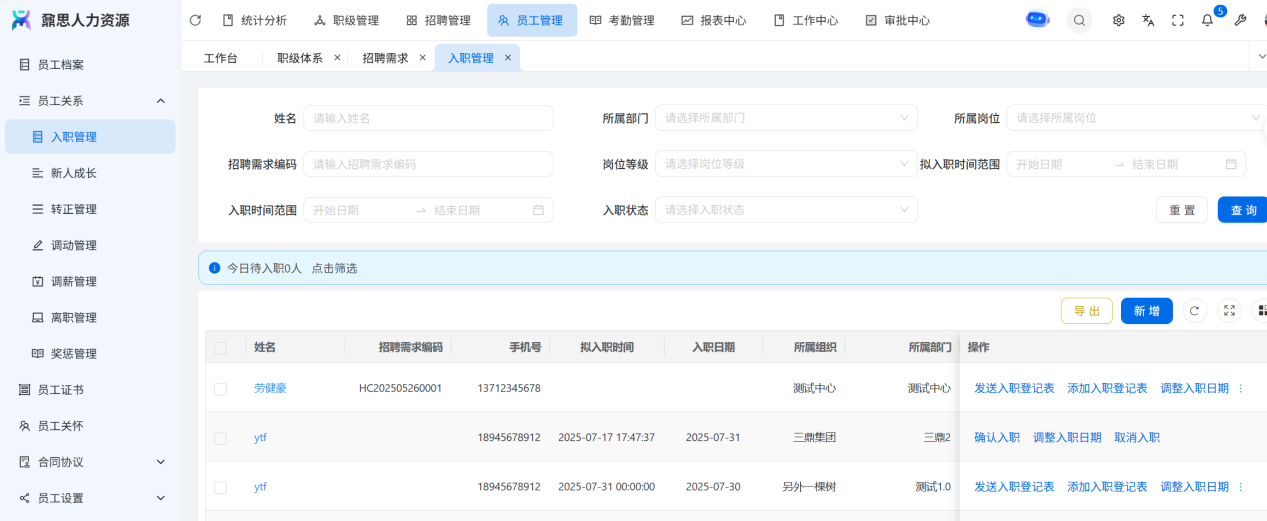Viewport: 1267px width, 521px height.
Task: Click the 姓名 input field
Action: click(428, 118)
